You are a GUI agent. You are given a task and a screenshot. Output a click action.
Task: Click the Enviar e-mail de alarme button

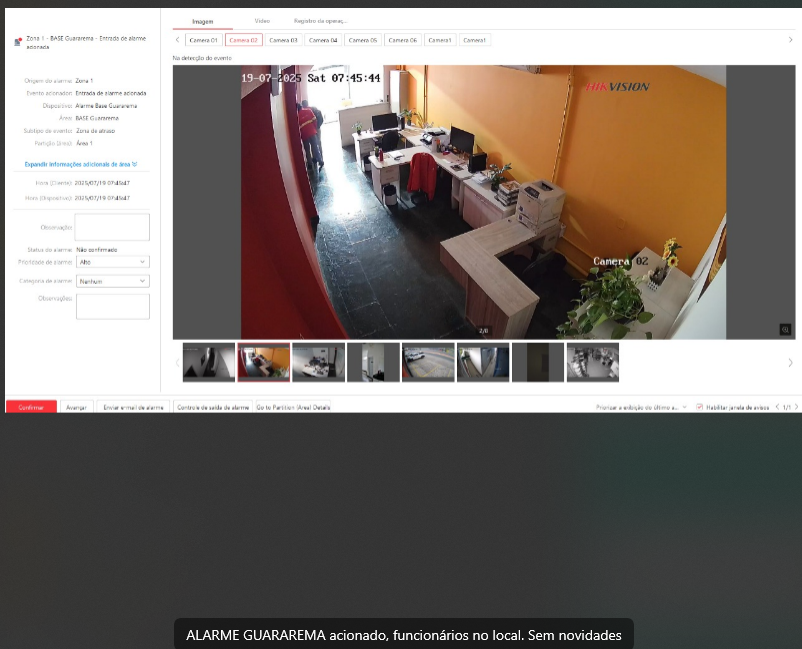(x=134, y=408)
